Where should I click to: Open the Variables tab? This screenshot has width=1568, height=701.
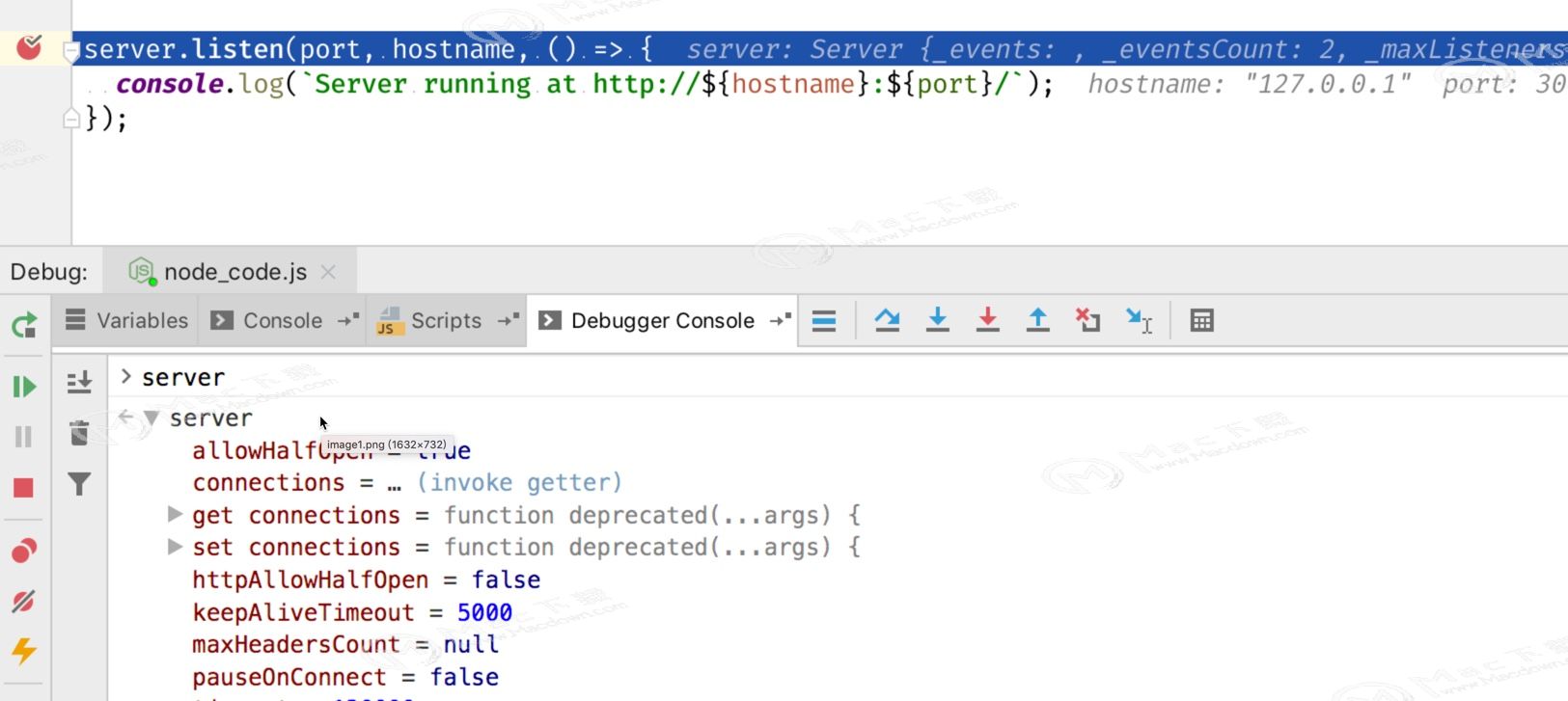[126, 321]
